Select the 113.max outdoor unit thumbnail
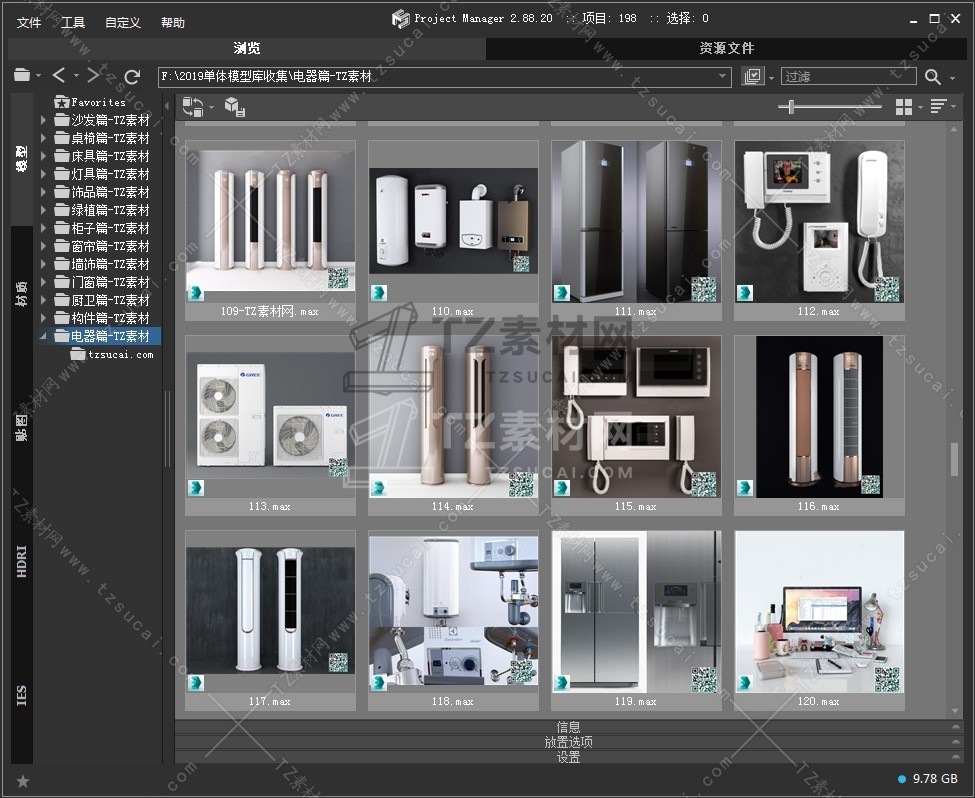Screen dimensions: 975x798 point(270,417)
